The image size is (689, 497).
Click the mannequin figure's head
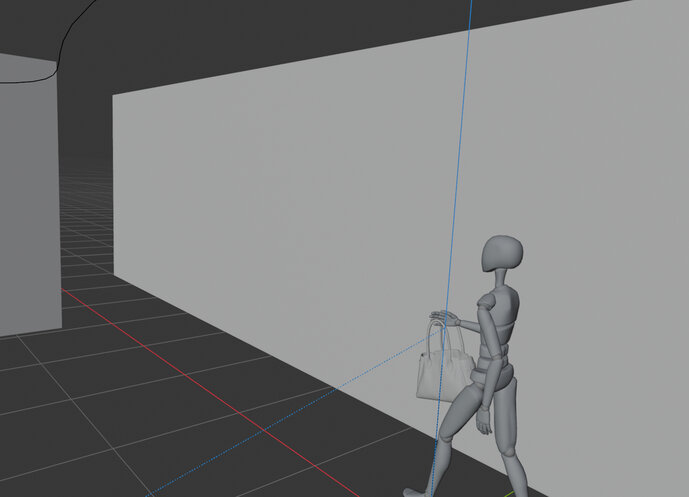[502, 254]
